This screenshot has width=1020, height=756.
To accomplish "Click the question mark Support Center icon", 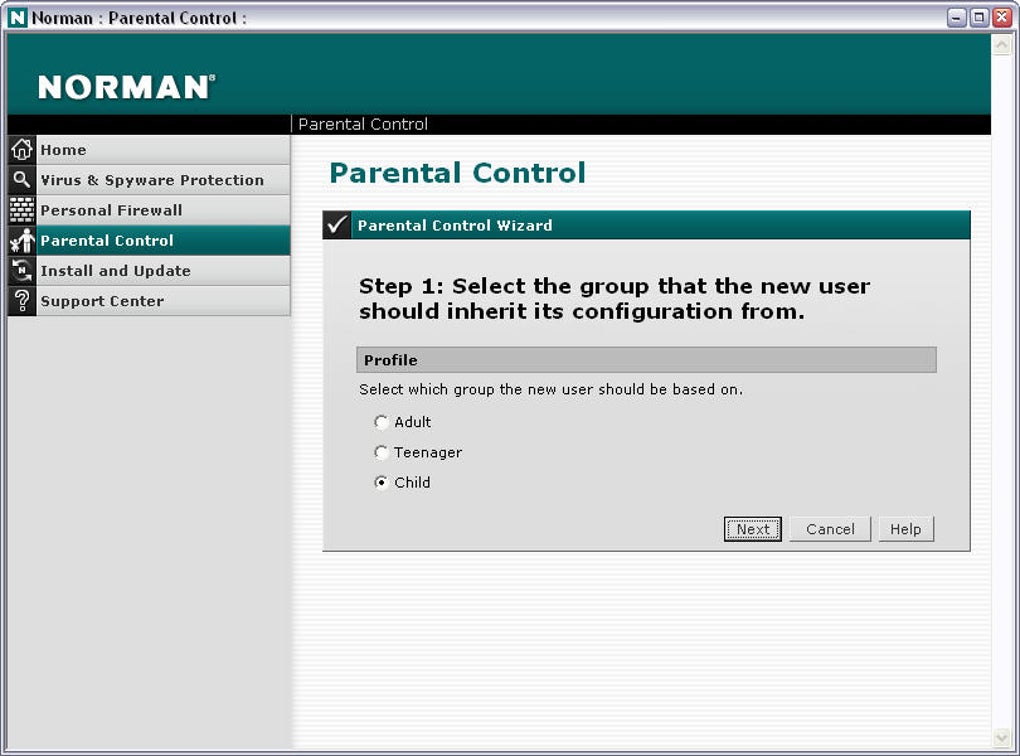I will point(21,301).
